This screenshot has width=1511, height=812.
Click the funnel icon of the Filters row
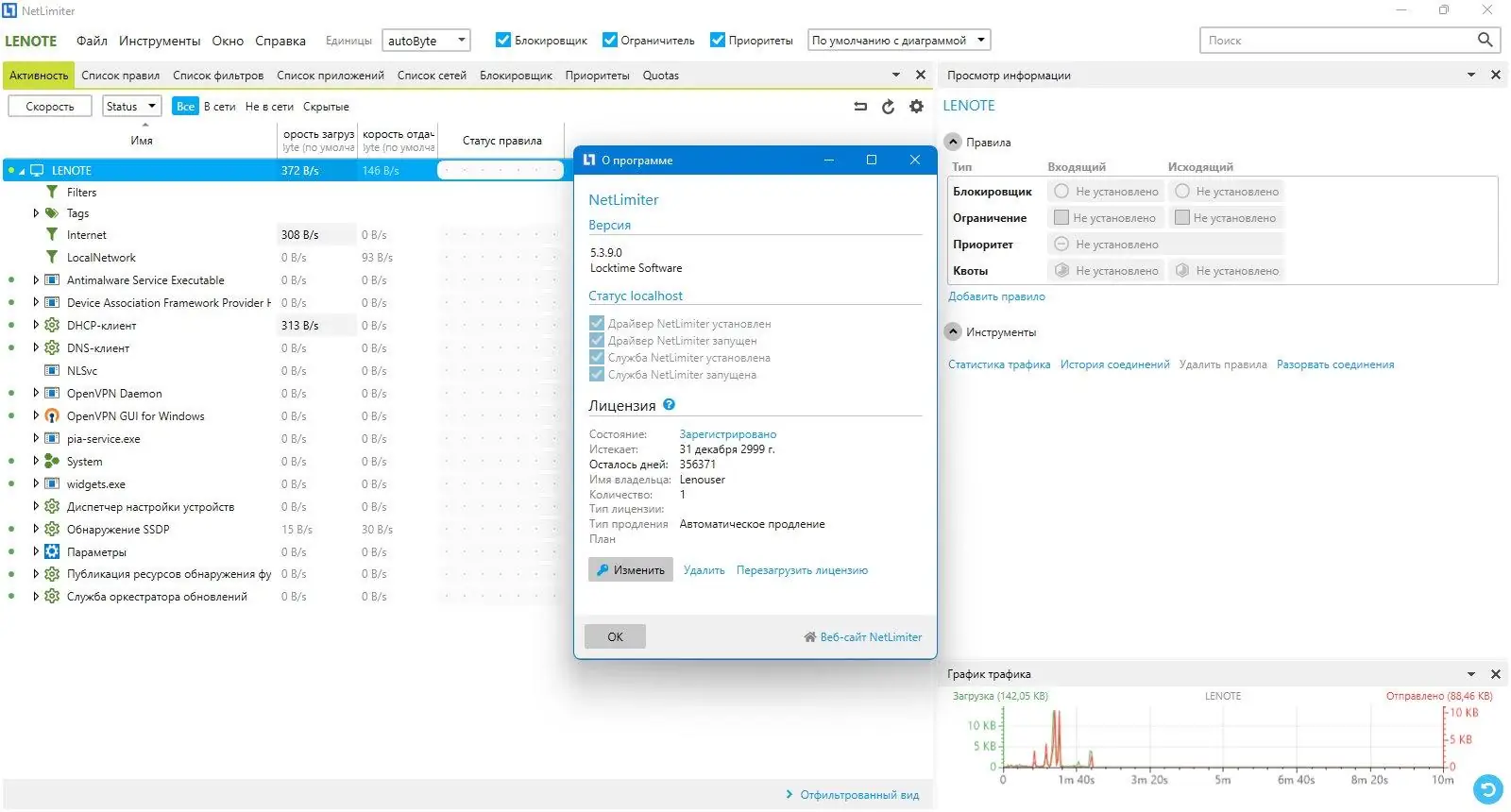(x=52, y=192)
